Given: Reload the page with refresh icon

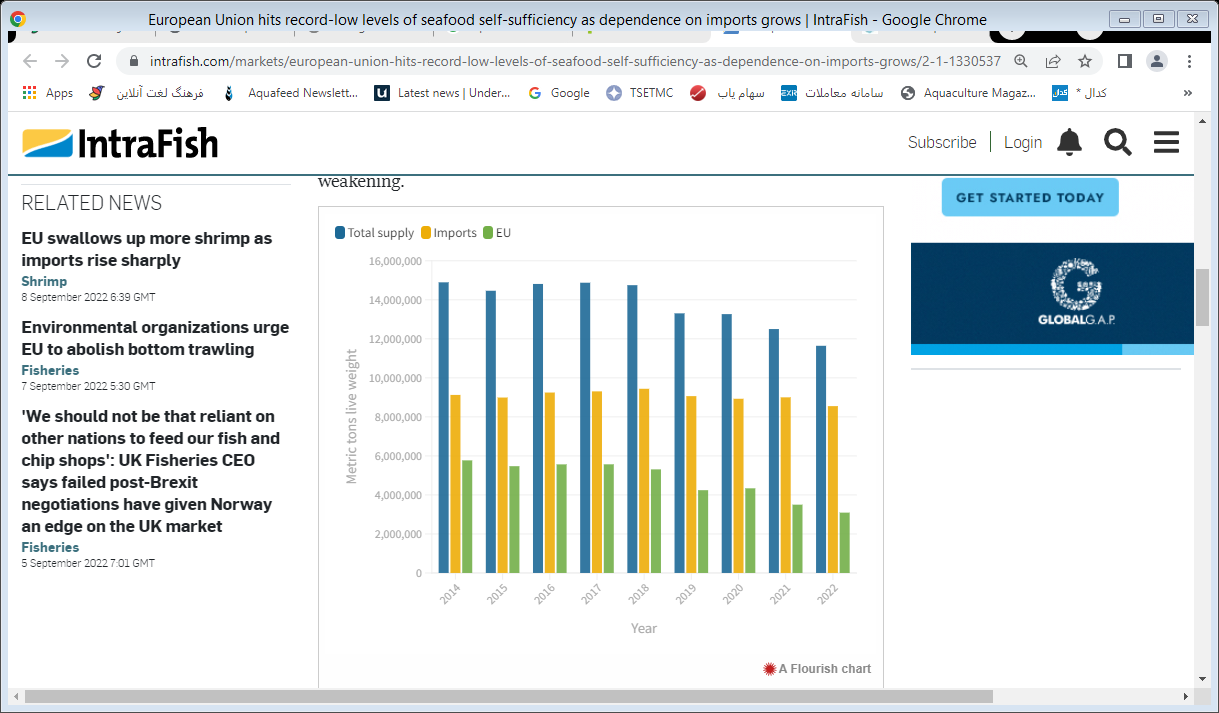Looking at the screenshot, I should click(x=94, y=61).
